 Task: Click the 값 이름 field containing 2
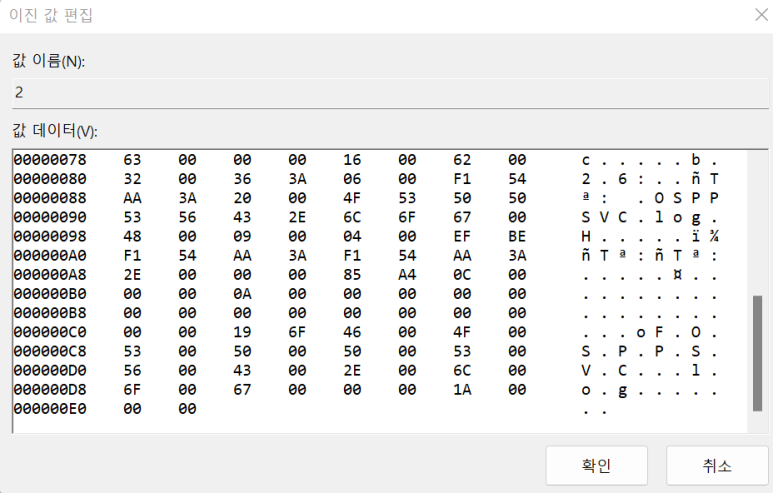[x=390, y=93]
